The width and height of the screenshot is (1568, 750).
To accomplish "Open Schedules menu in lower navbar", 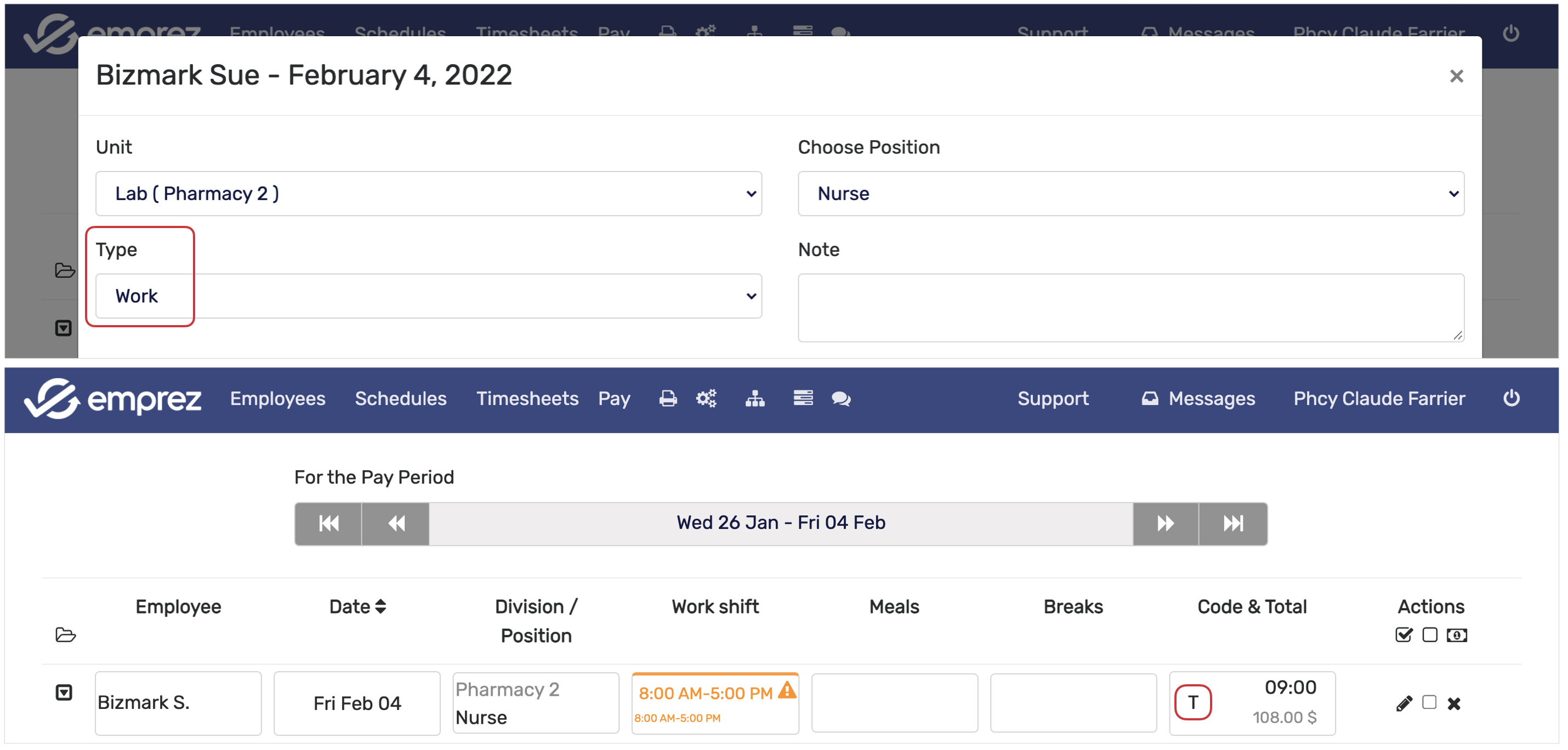I will [401, 399].
